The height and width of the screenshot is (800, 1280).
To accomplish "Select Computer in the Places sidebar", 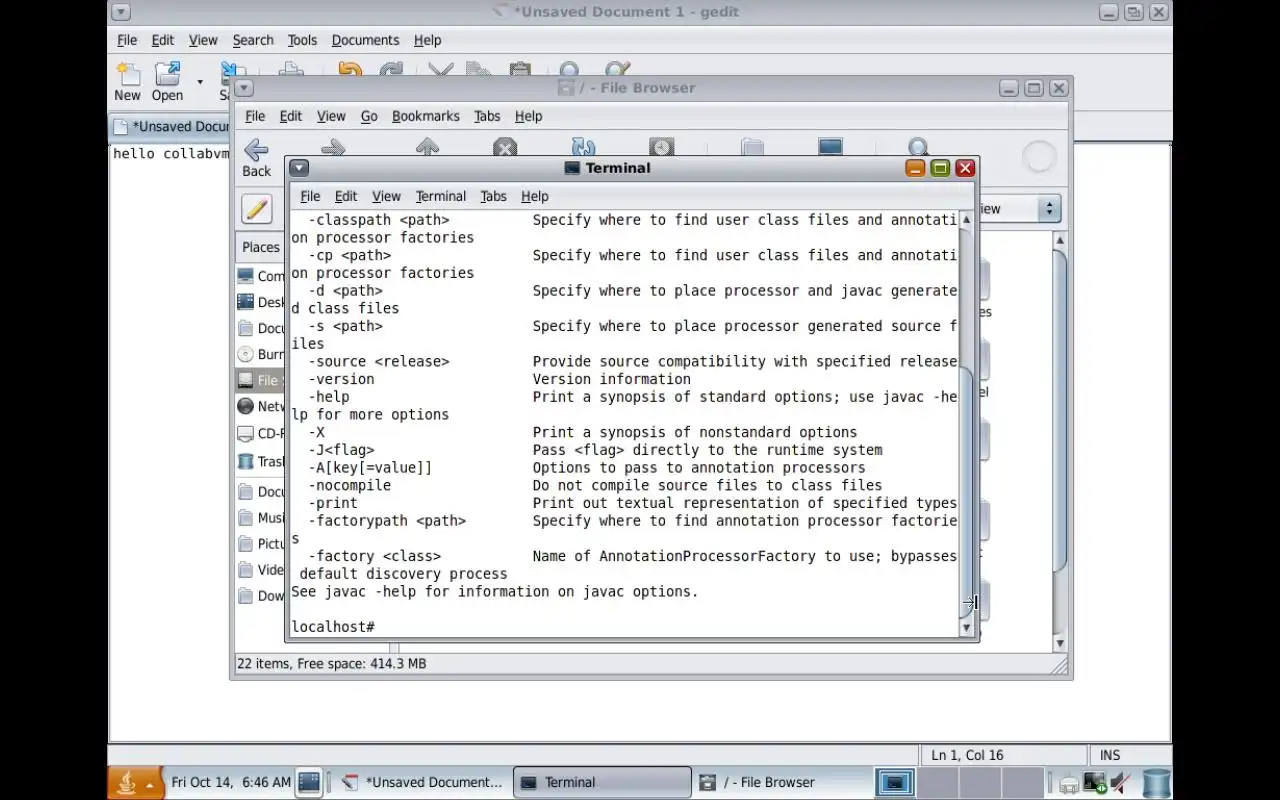I will [x=260, y=276].
